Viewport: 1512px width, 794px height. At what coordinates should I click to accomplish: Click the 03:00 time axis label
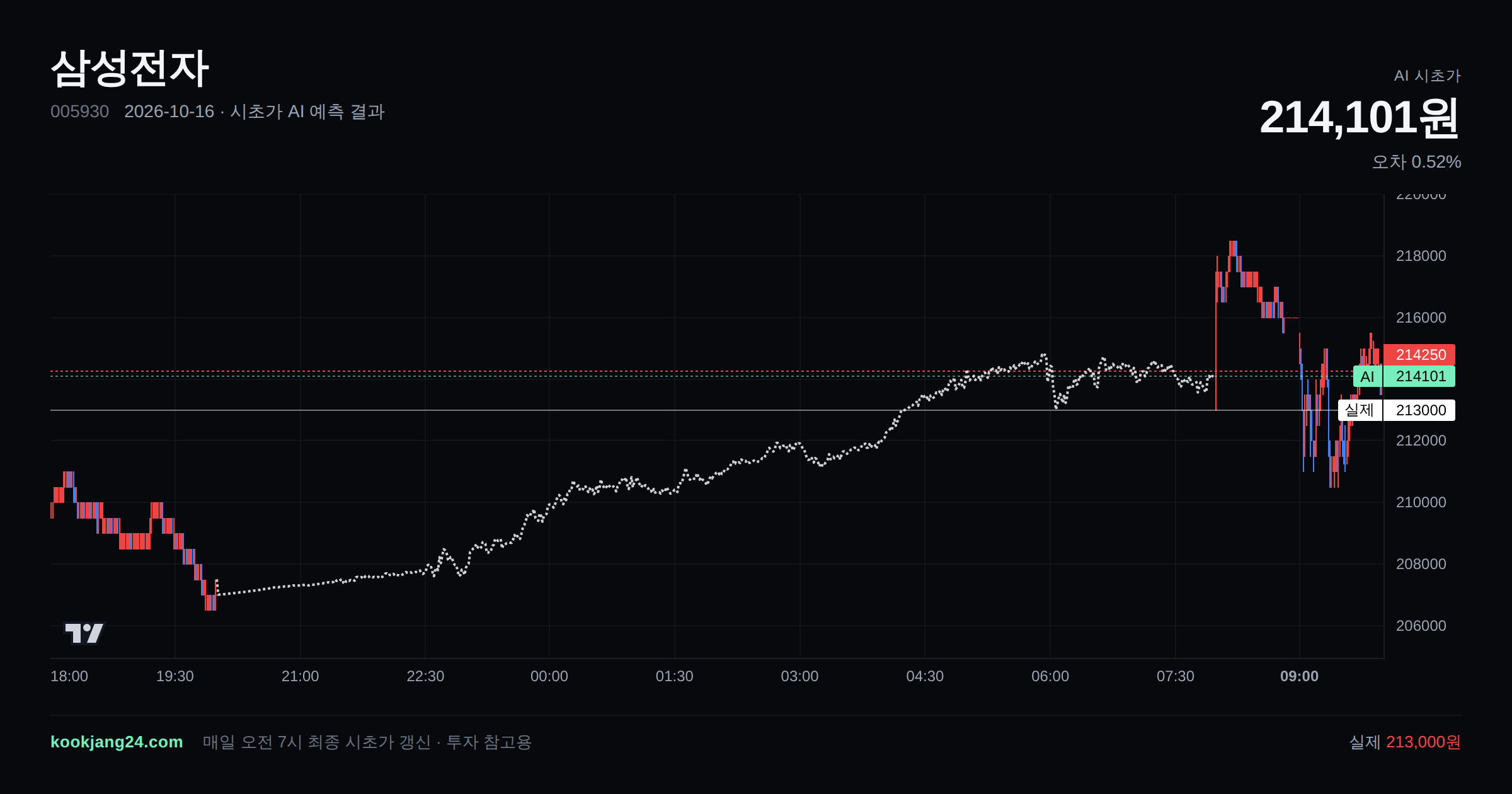click(799, 676)
